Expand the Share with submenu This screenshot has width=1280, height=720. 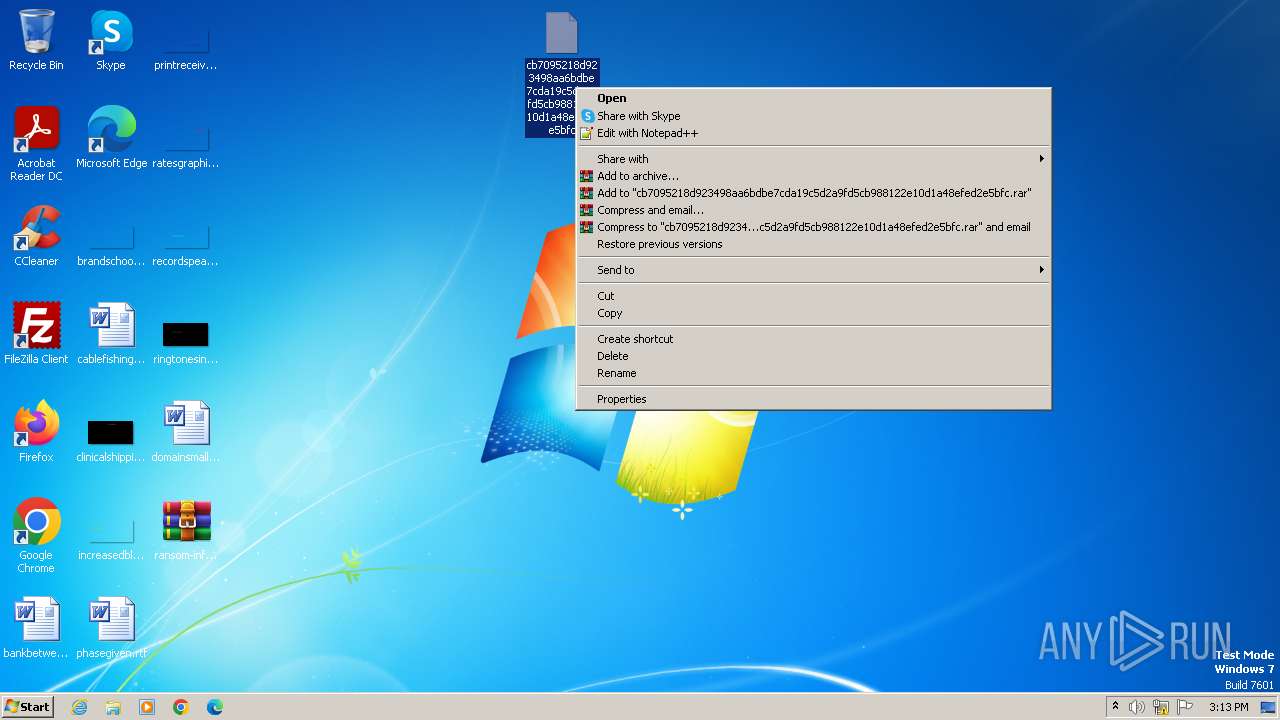814,159
